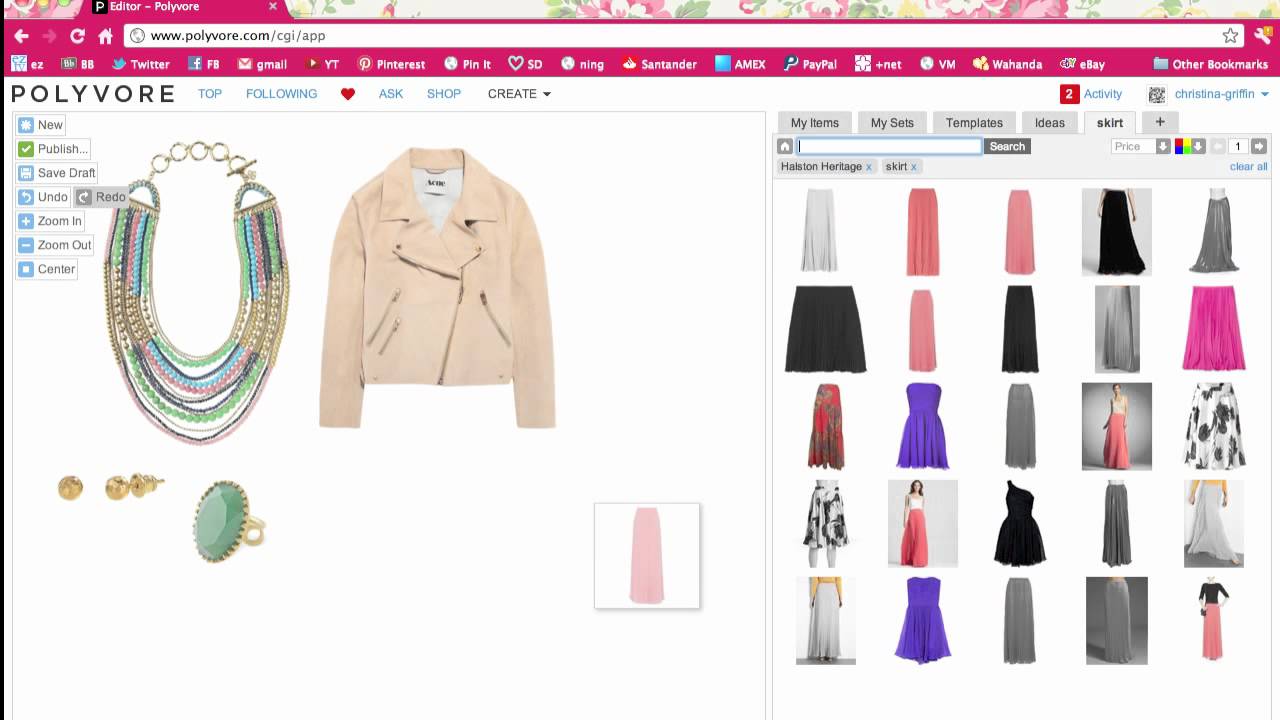Click browser back arrow
The height and width of the screenshot is (720, 1280).
click(x=21, y=35)
